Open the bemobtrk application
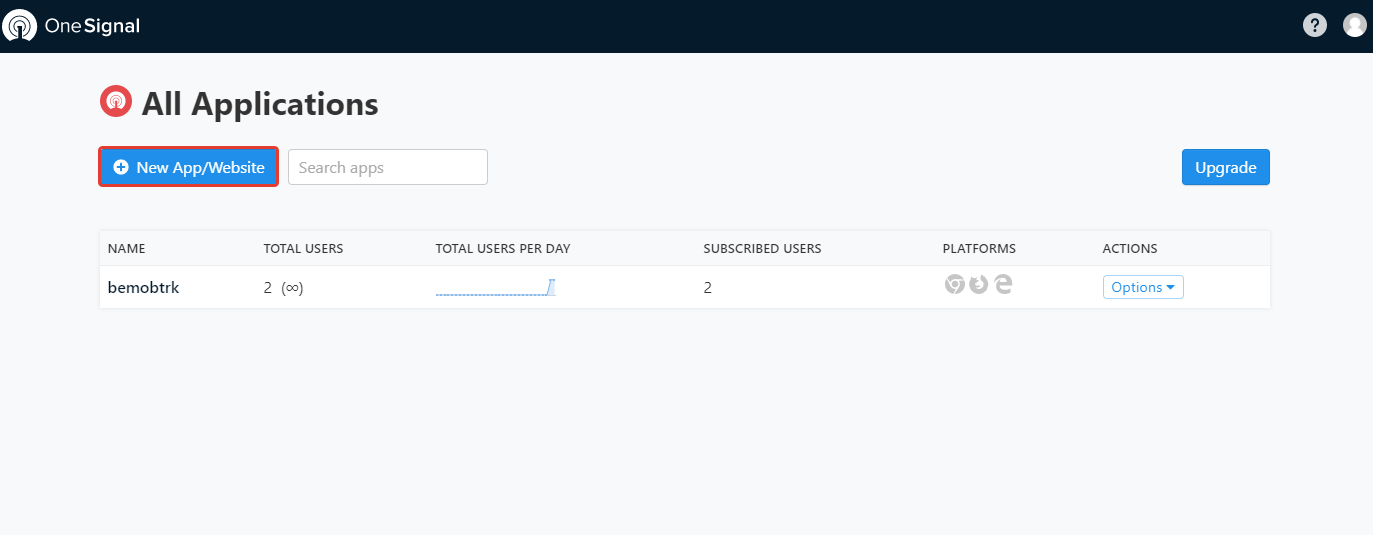 (x=143, y=288)
